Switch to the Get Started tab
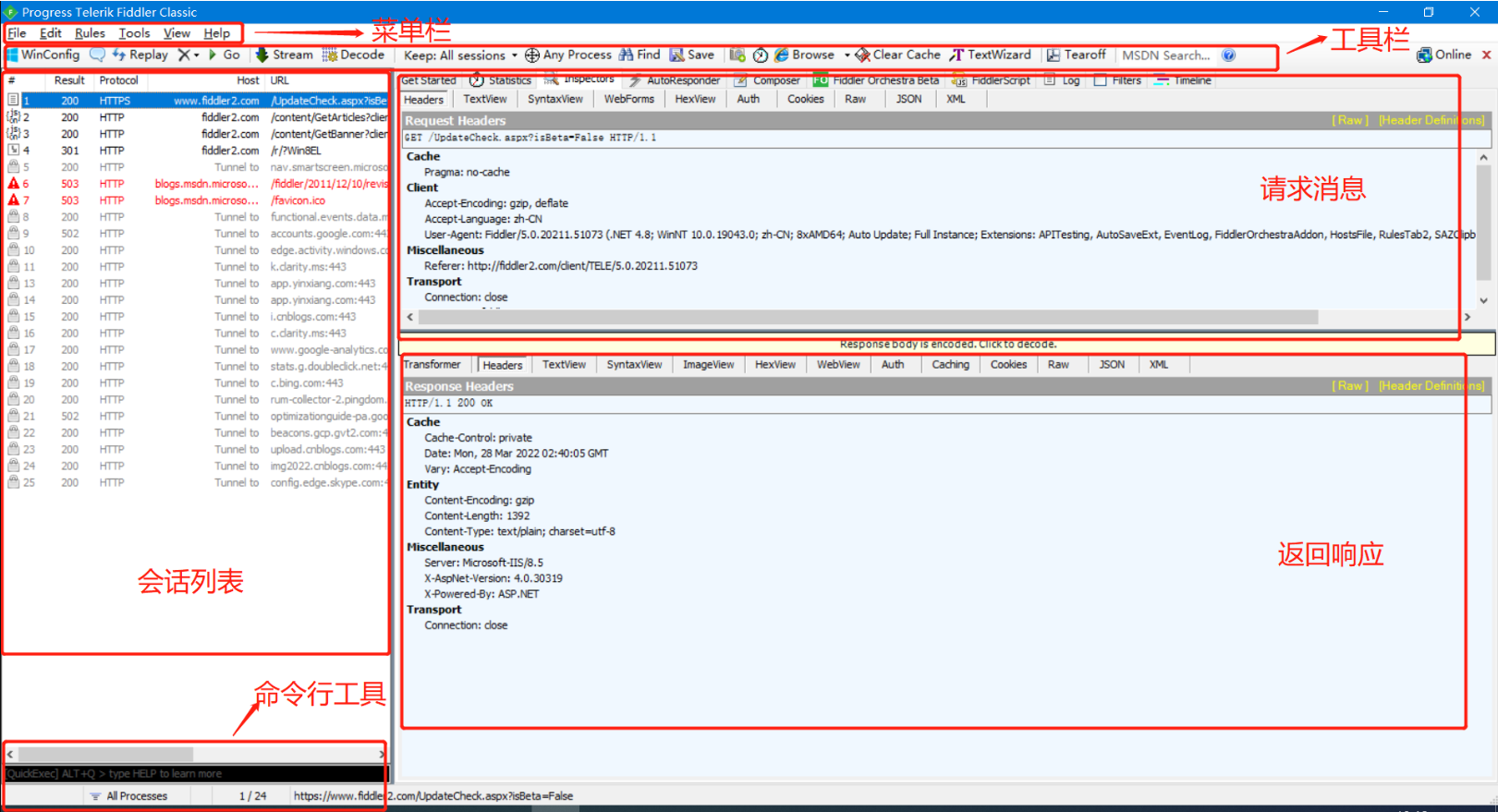Image resolution: width=1498 pixels, height=812 pixels. click(429, 81)
